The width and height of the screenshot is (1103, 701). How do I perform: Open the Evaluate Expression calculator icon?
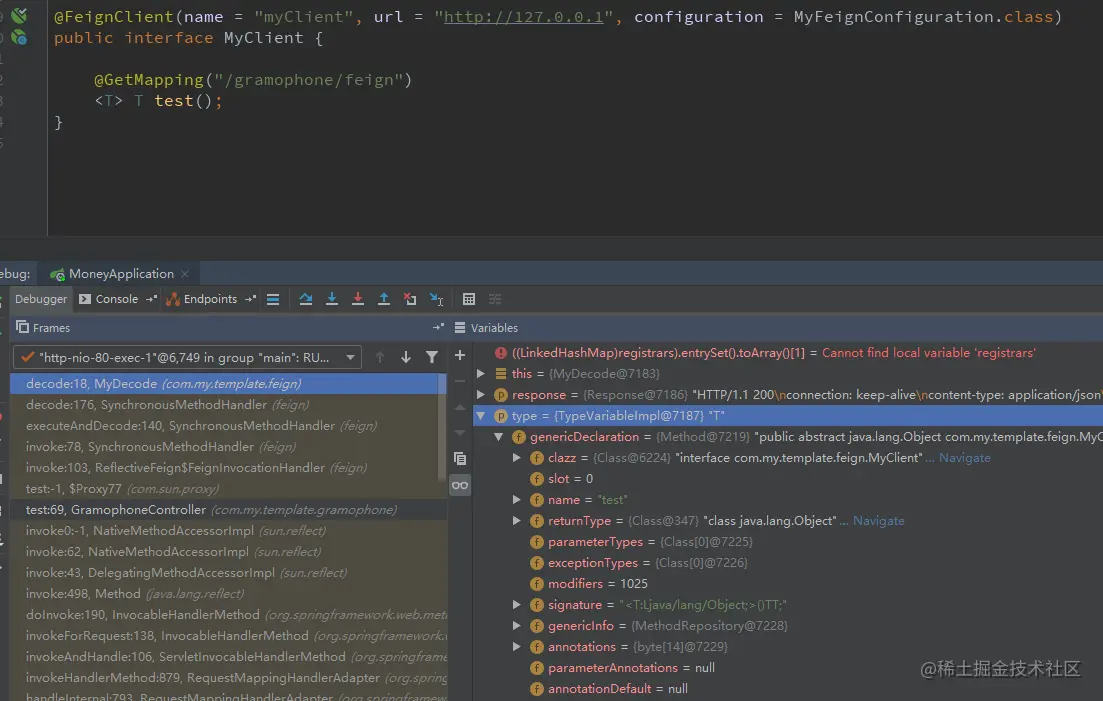click(x=468, y=299)
